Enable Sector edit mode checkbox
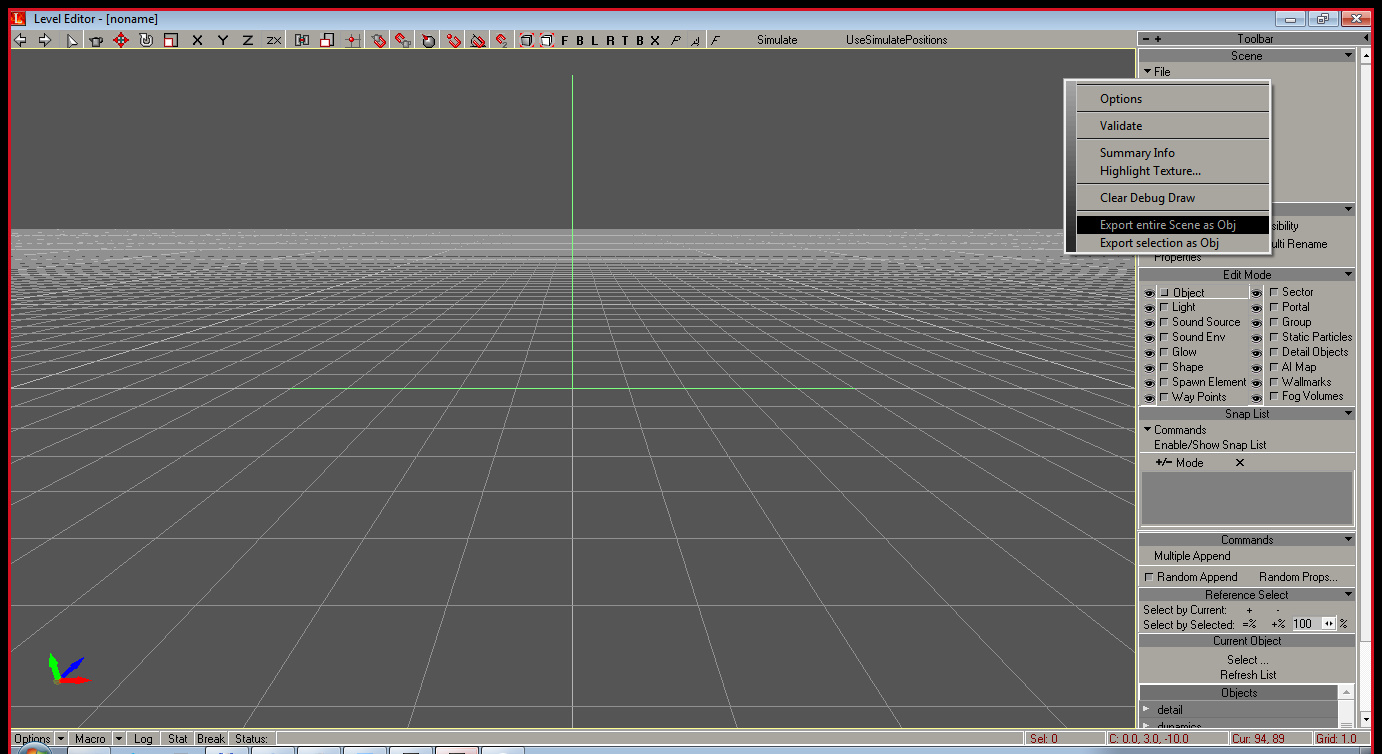Viewport: 1382px width, 754px height. pos(1274,292)
